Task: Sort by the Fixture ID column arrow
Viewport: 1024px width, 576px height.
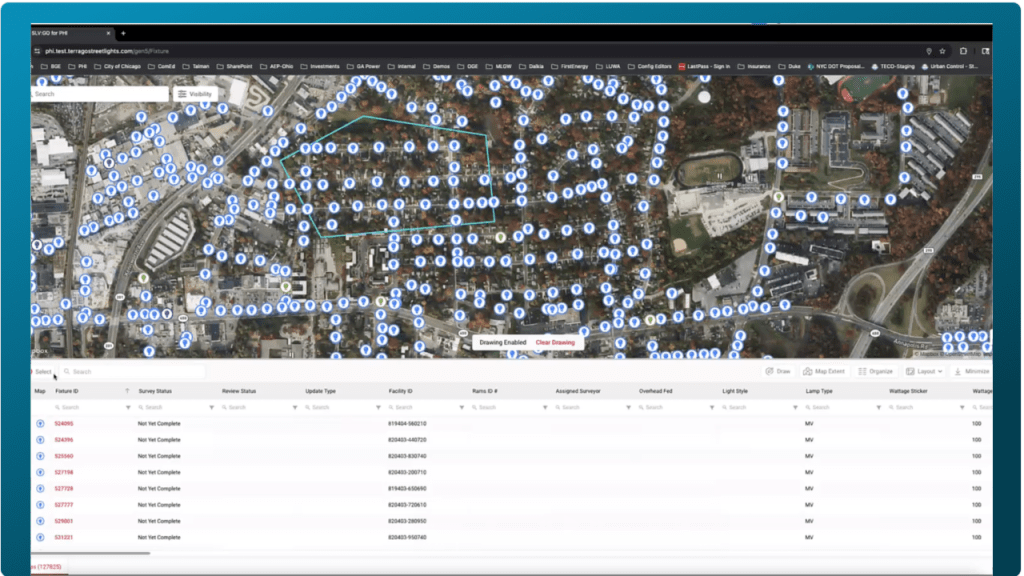Action: [x=127, y=391]
